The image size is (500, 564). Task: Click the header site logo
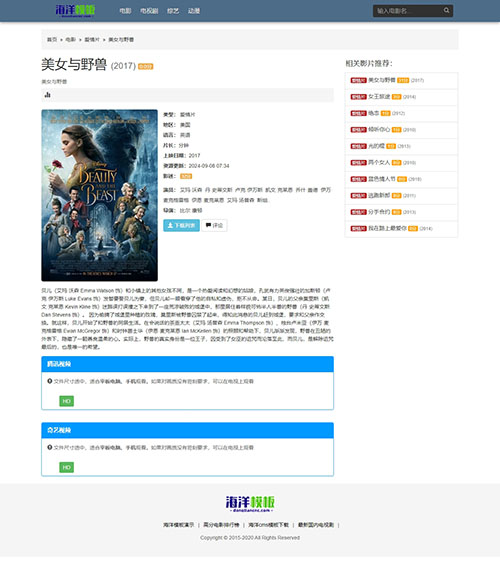pos(75,10)
